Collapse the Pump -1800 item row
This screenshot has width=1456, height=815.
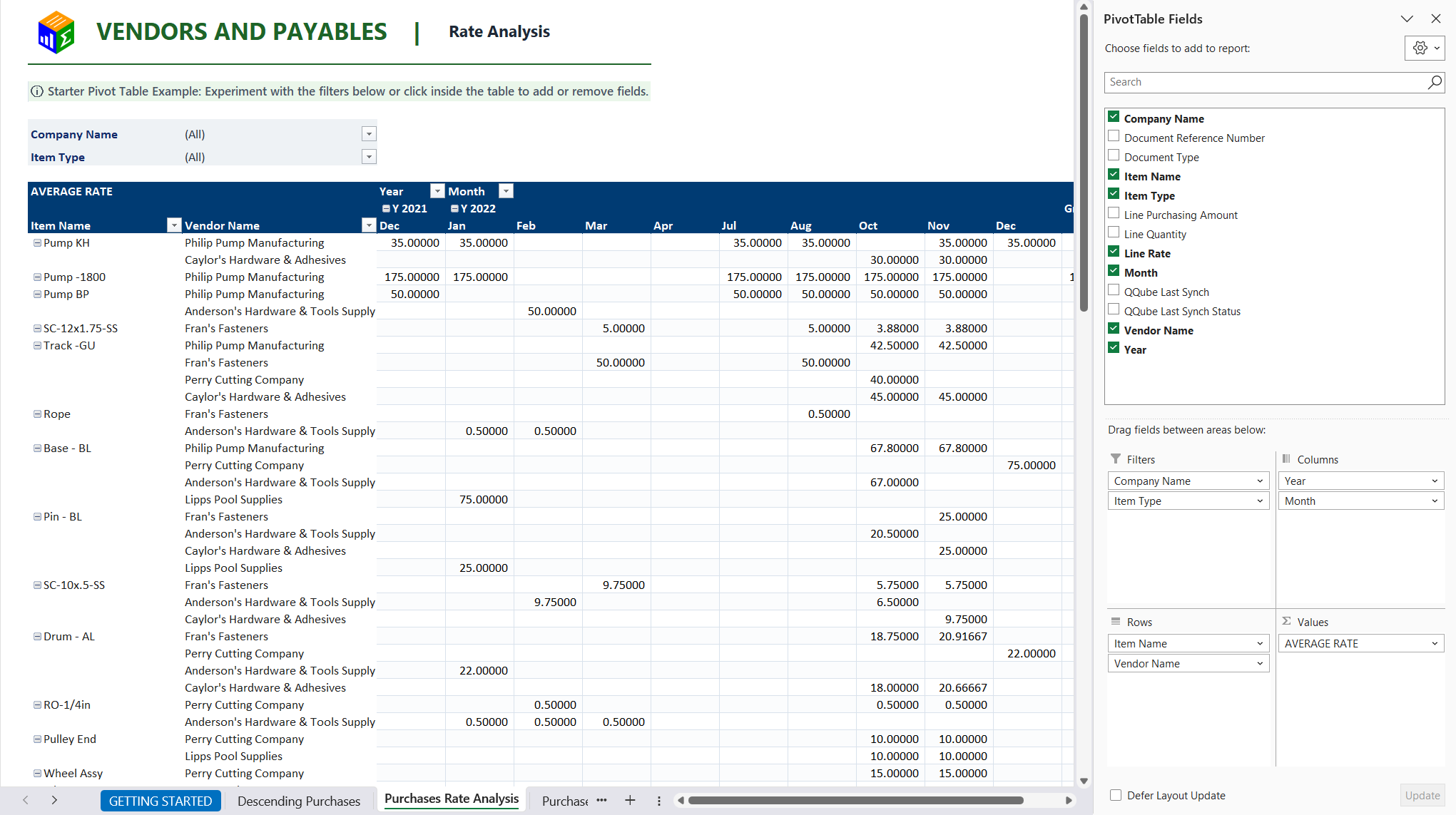37,277
